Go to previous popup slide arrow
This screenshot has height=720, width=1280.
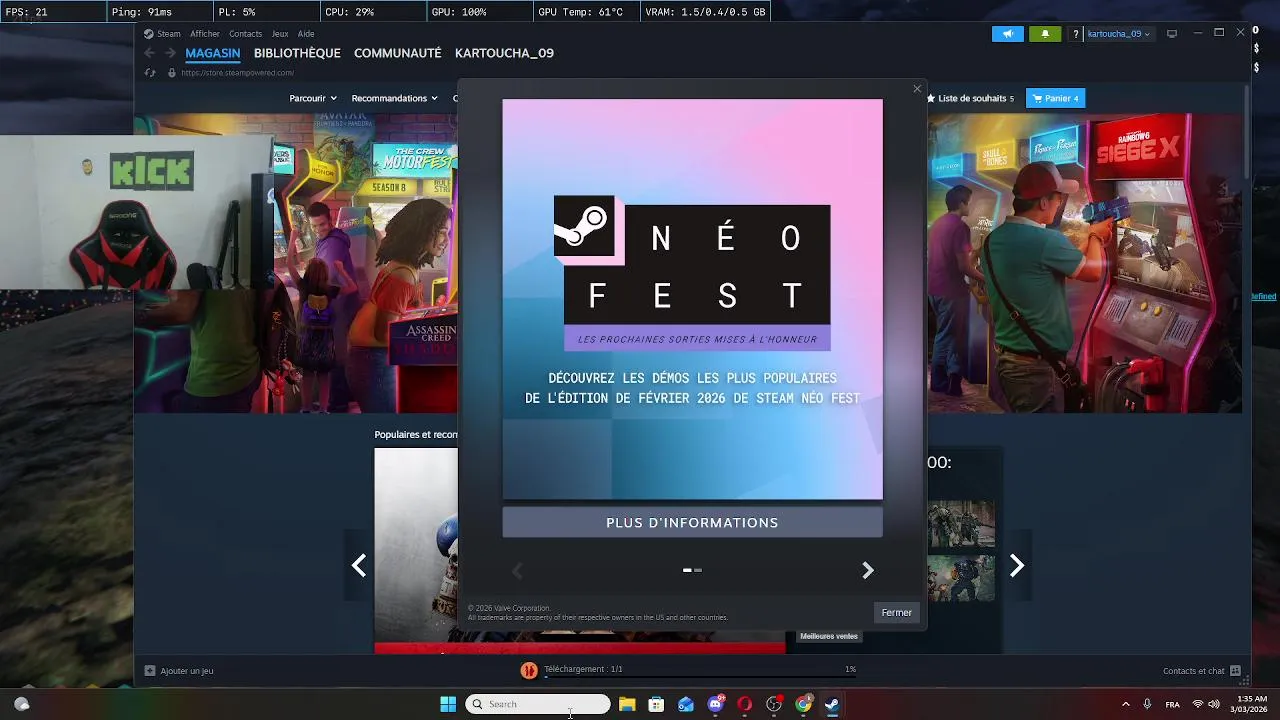pyautogui.click(x=517, y=570)
